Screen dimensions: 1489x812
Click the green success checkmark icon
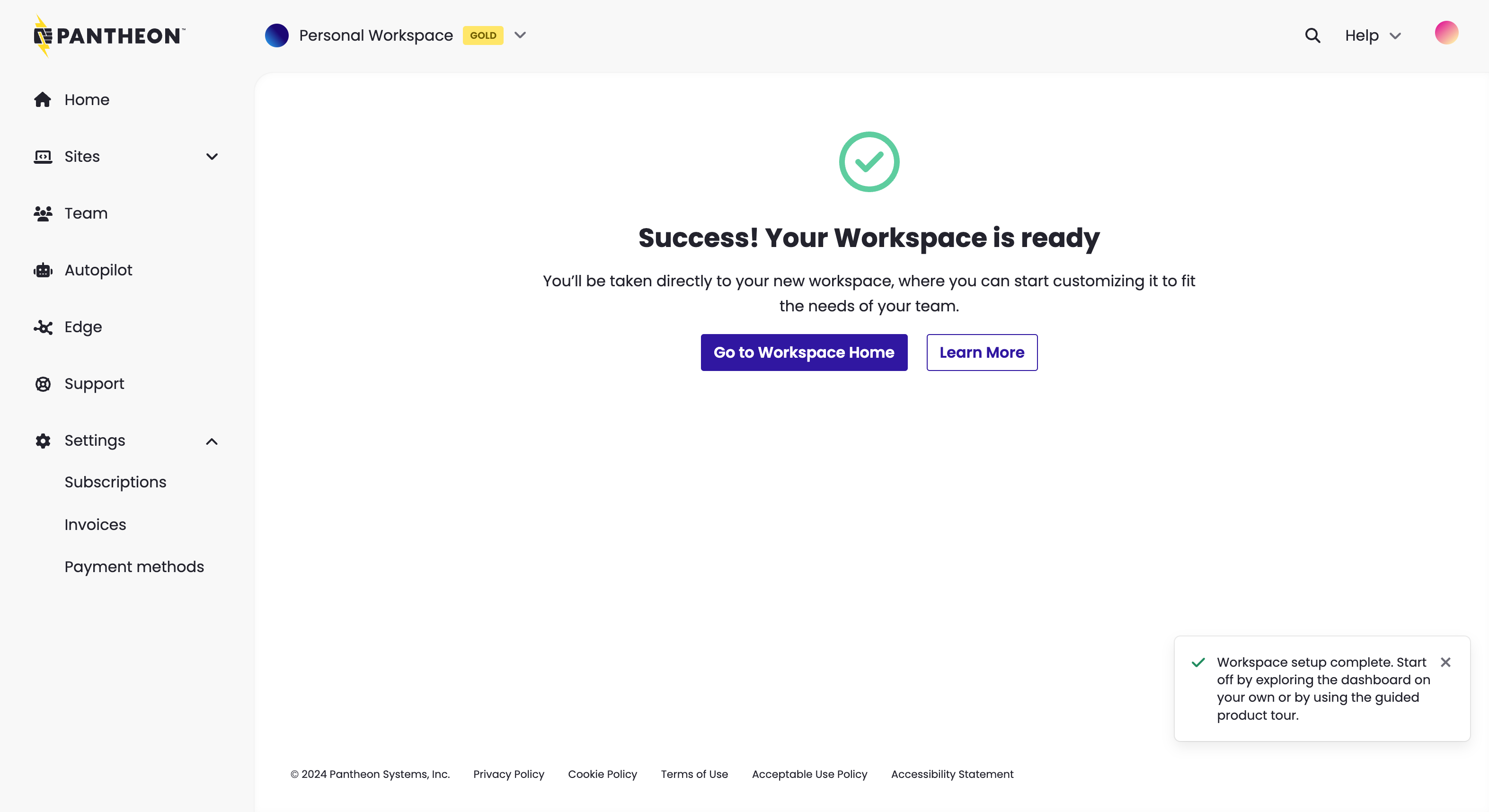coord(869,161)
